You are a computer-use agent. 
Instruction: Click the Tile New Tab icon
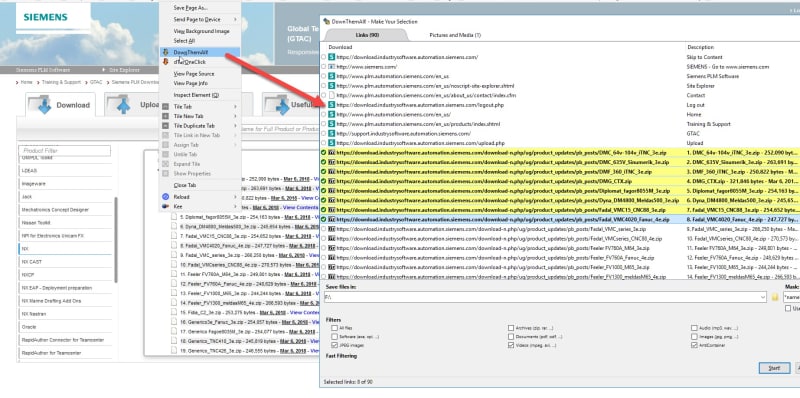[165, 116]
